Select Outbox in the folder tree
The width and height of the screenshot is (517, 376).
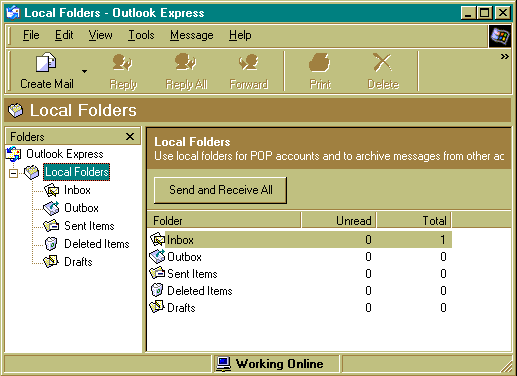coord(81,208)
